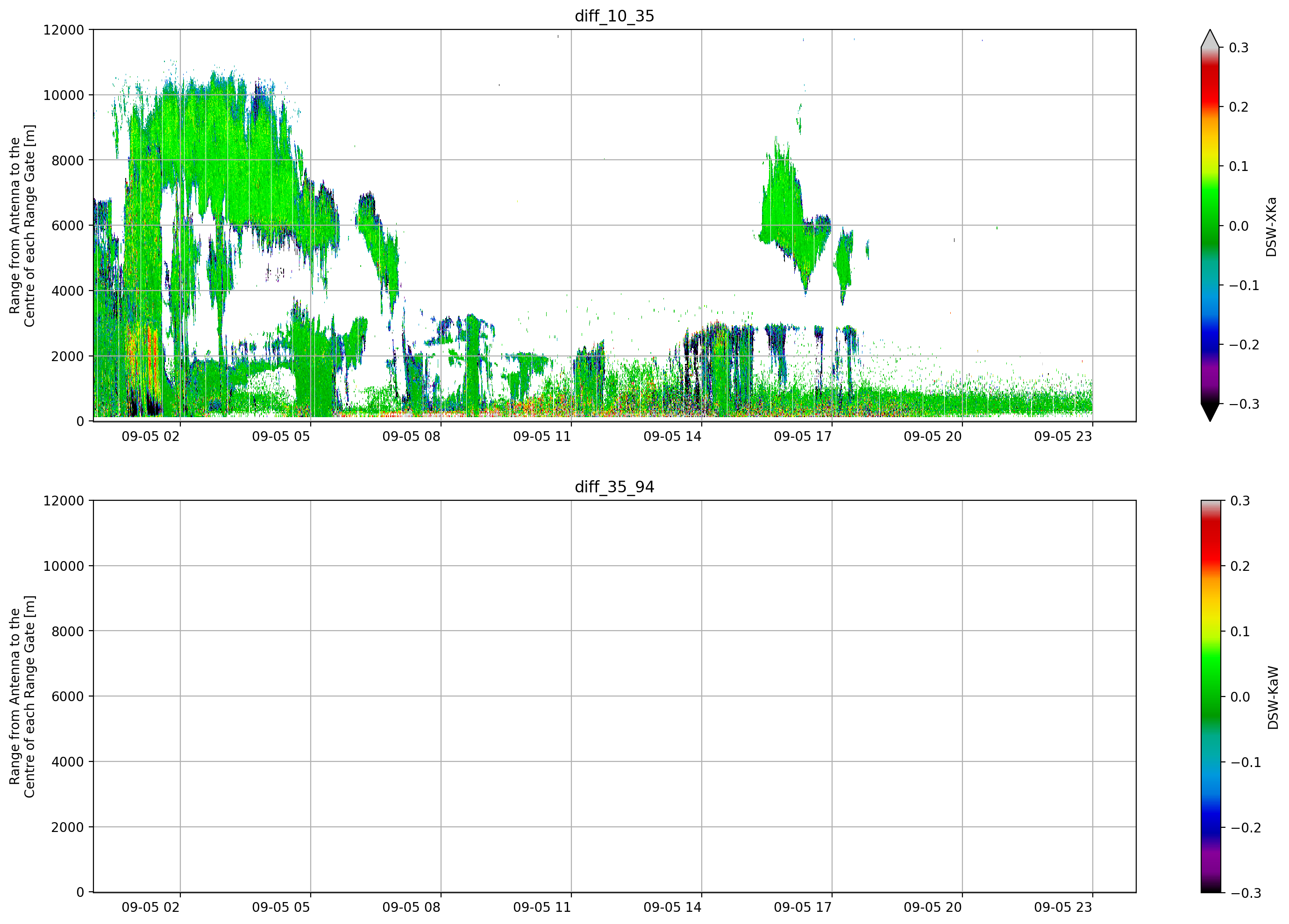
Task: Click the '09-05 20' x-tick under diff_10_35
Action: click(933, 436)
